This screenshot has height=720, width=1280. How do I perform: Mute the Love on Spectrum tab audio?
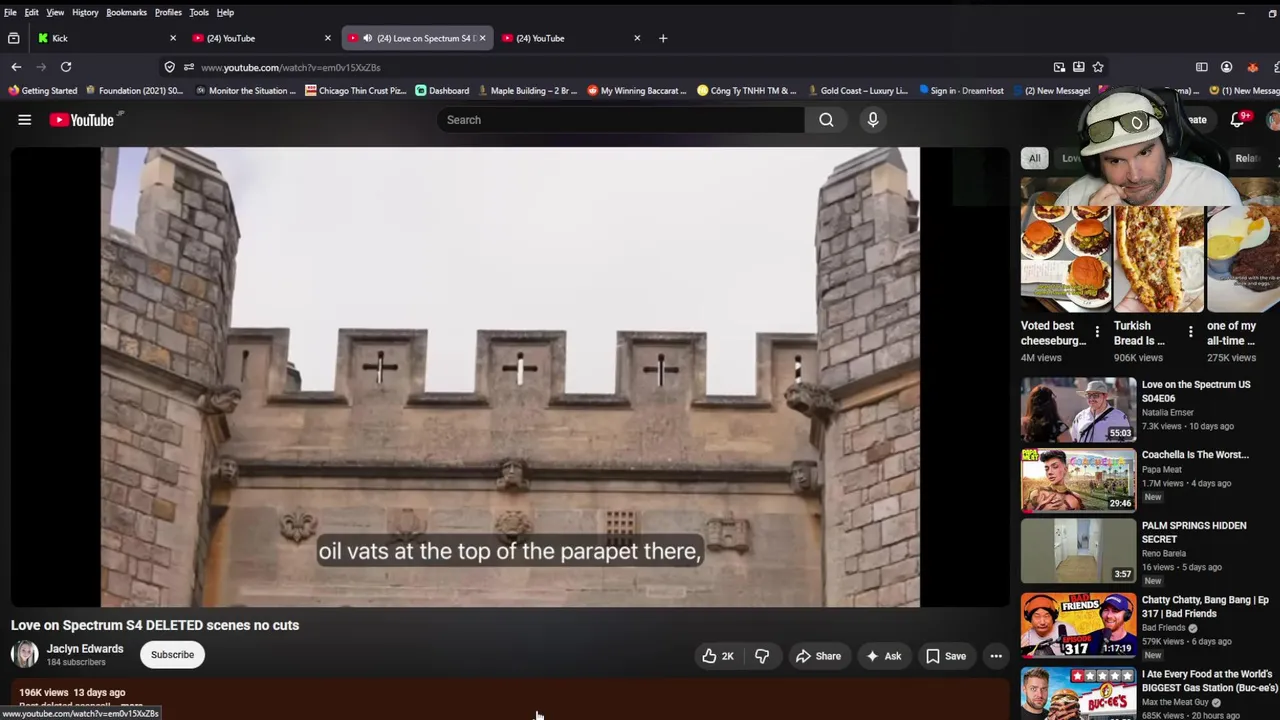tap(368, 38)
